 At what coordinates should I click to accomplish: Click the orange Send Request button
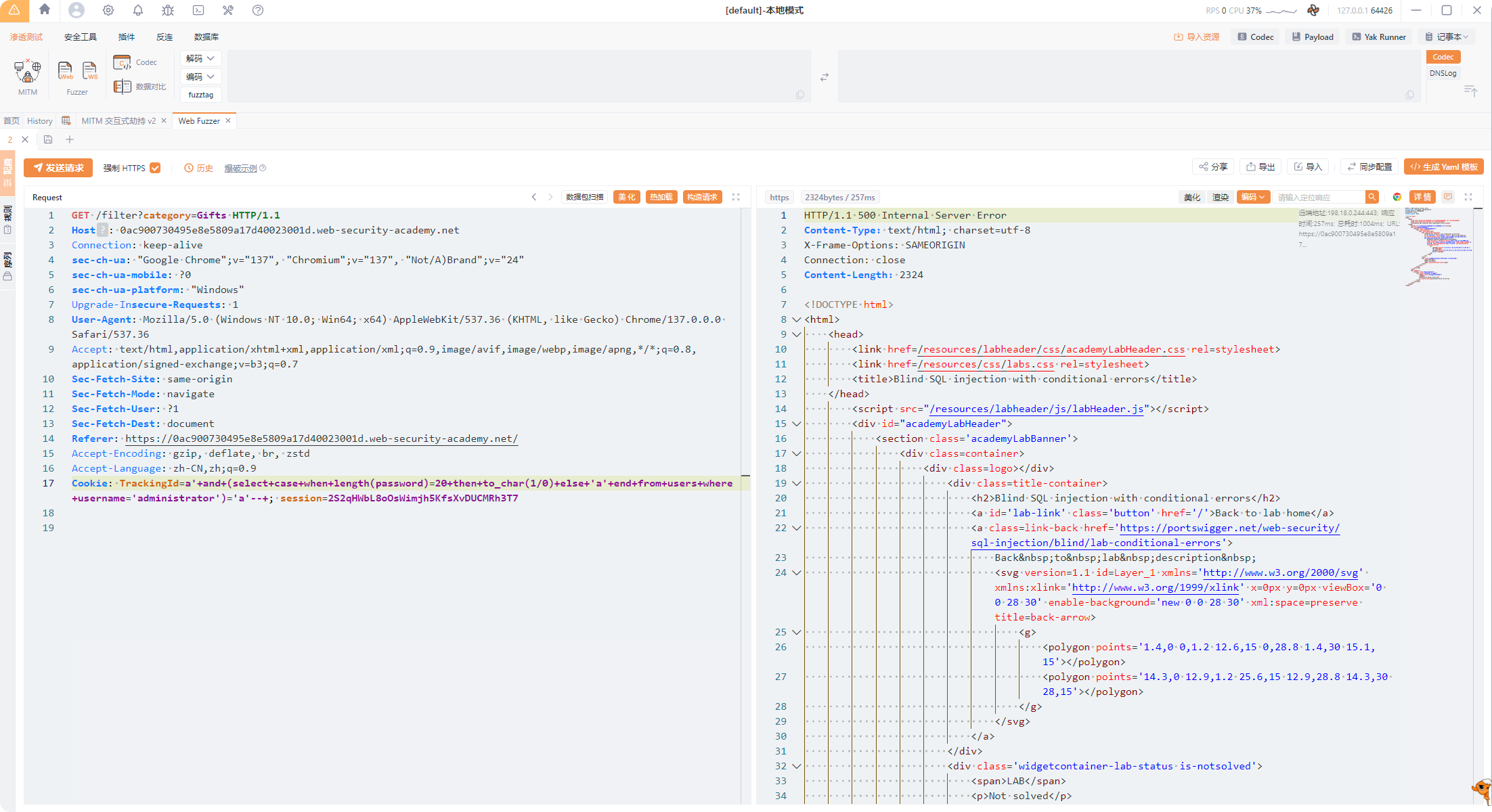[58, 168]
